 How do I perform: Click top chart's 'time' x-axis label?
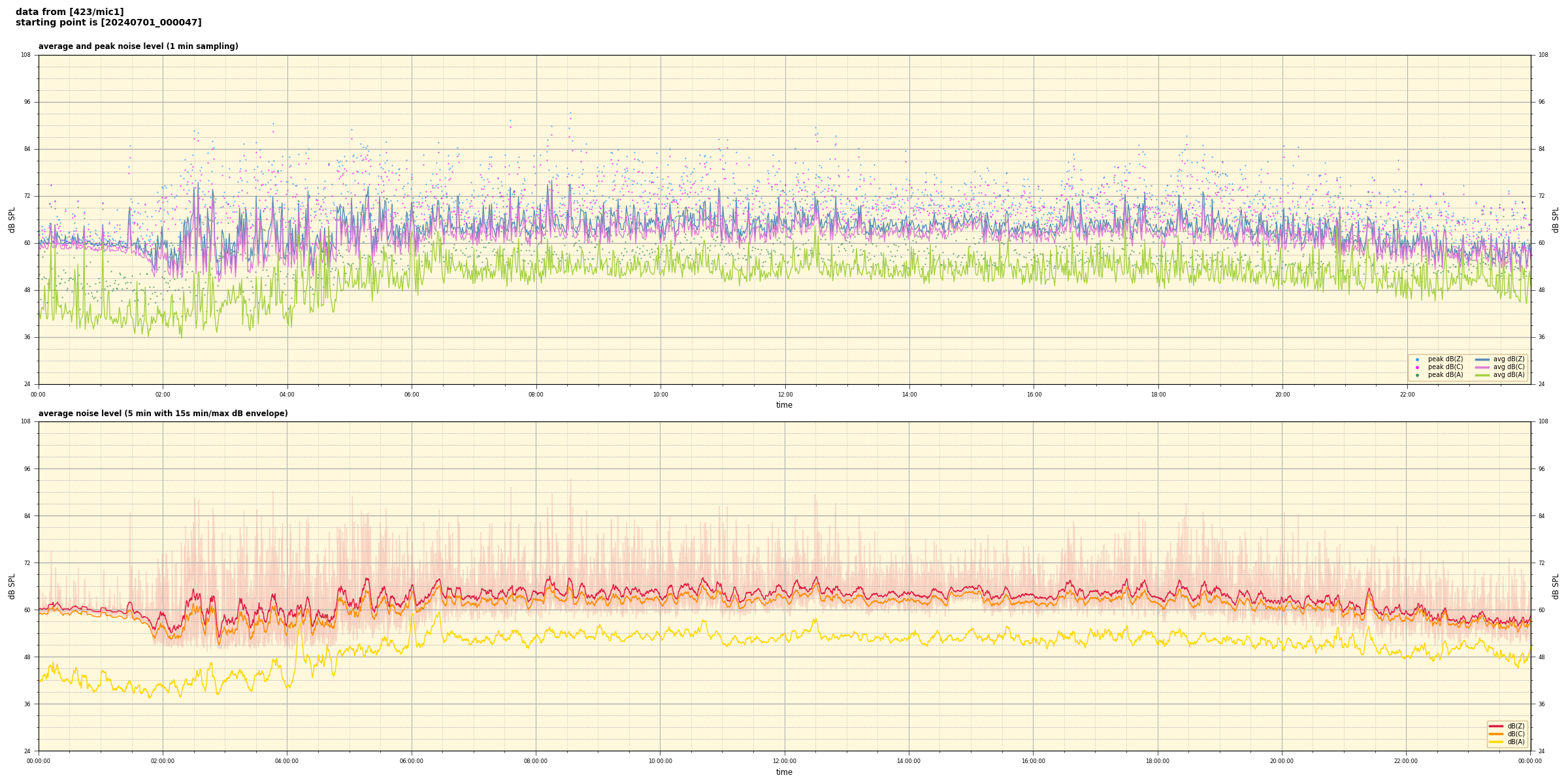[784, 405]
